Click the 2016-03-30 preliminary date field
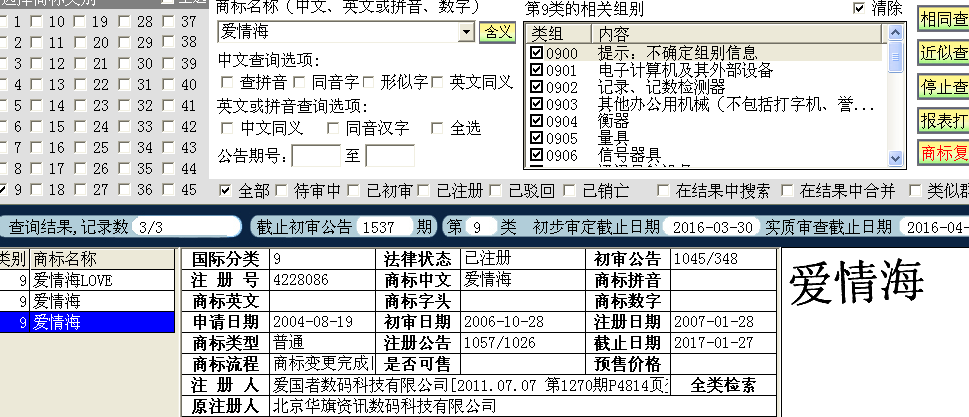The width and height of the screenshot is (969, 417). 711,227
